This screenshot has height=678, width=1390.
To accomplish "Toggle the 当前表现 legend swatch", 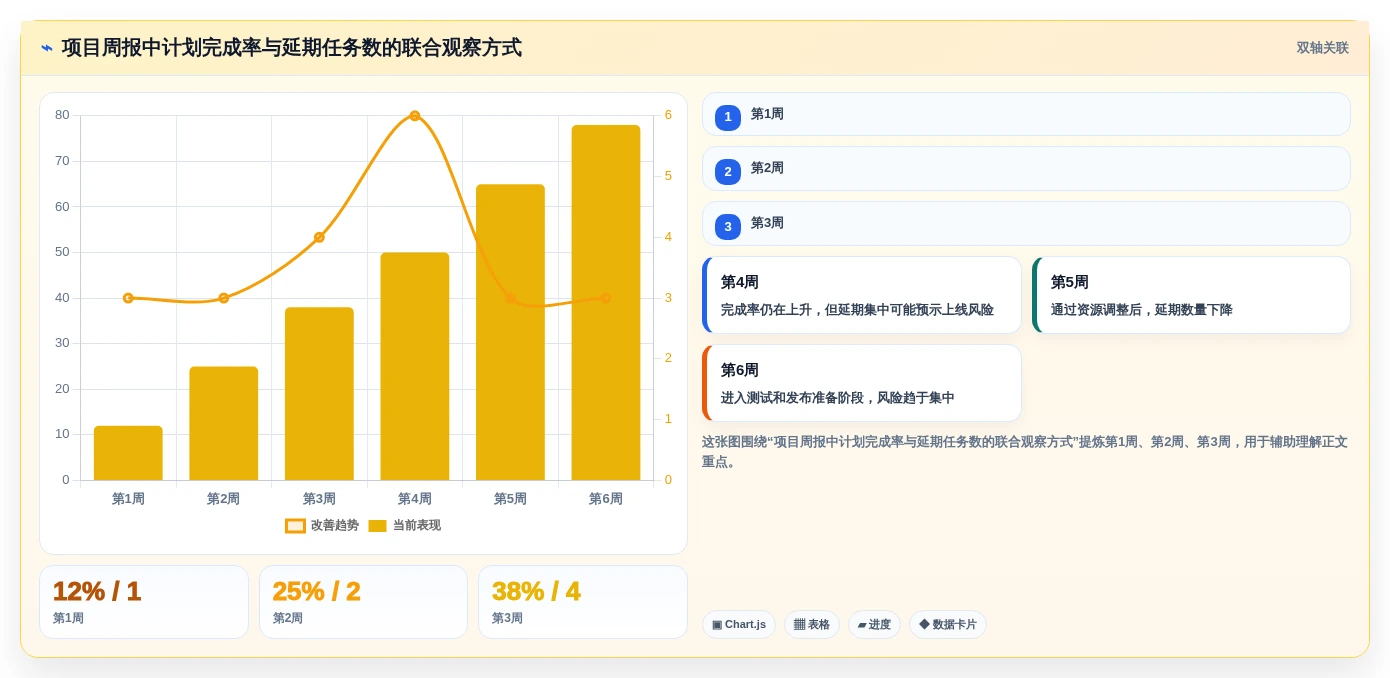I will point(377,526).
